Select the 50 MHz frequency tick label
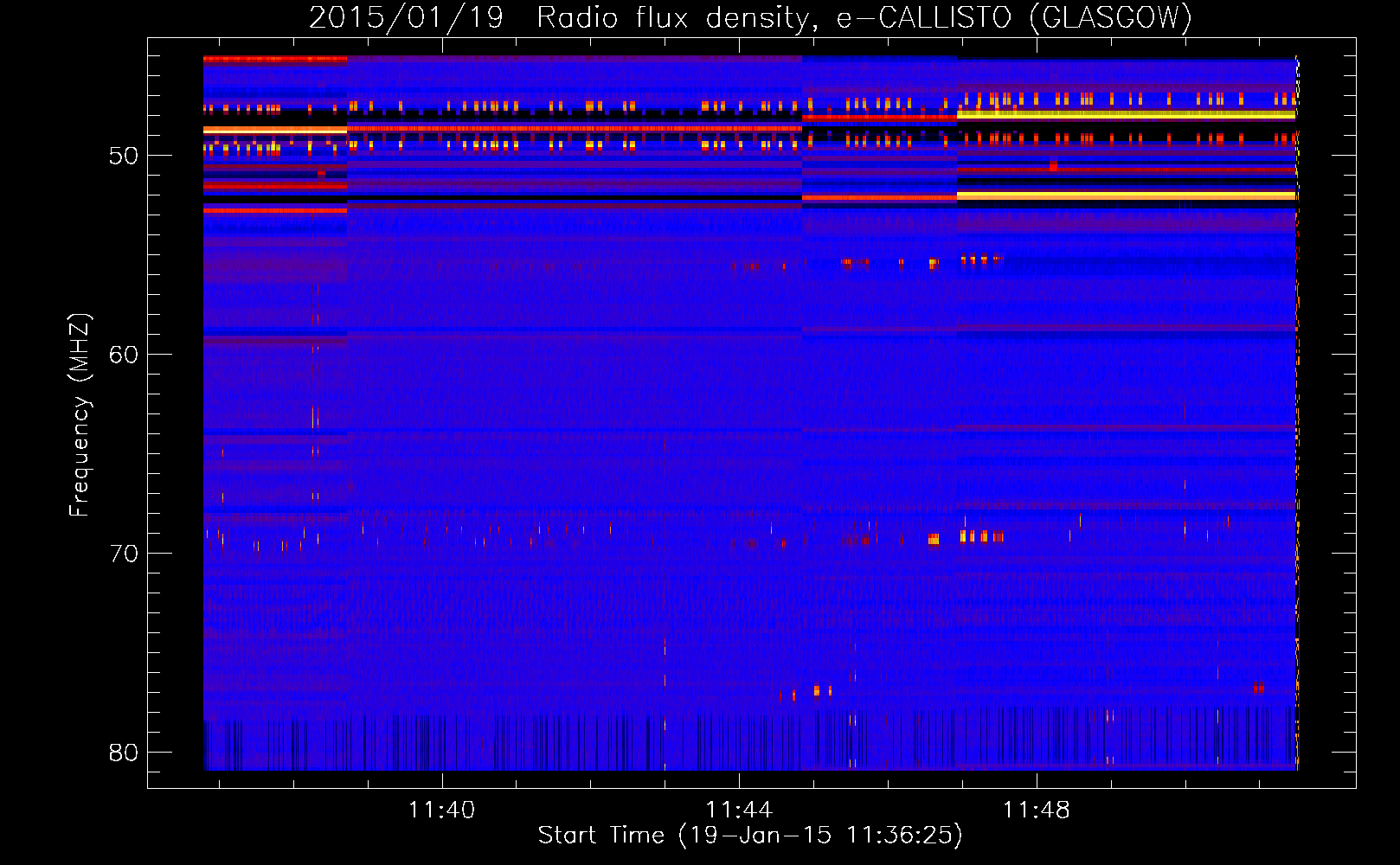This screenshot has height=865, width=1400. click(x=124, y=157)
